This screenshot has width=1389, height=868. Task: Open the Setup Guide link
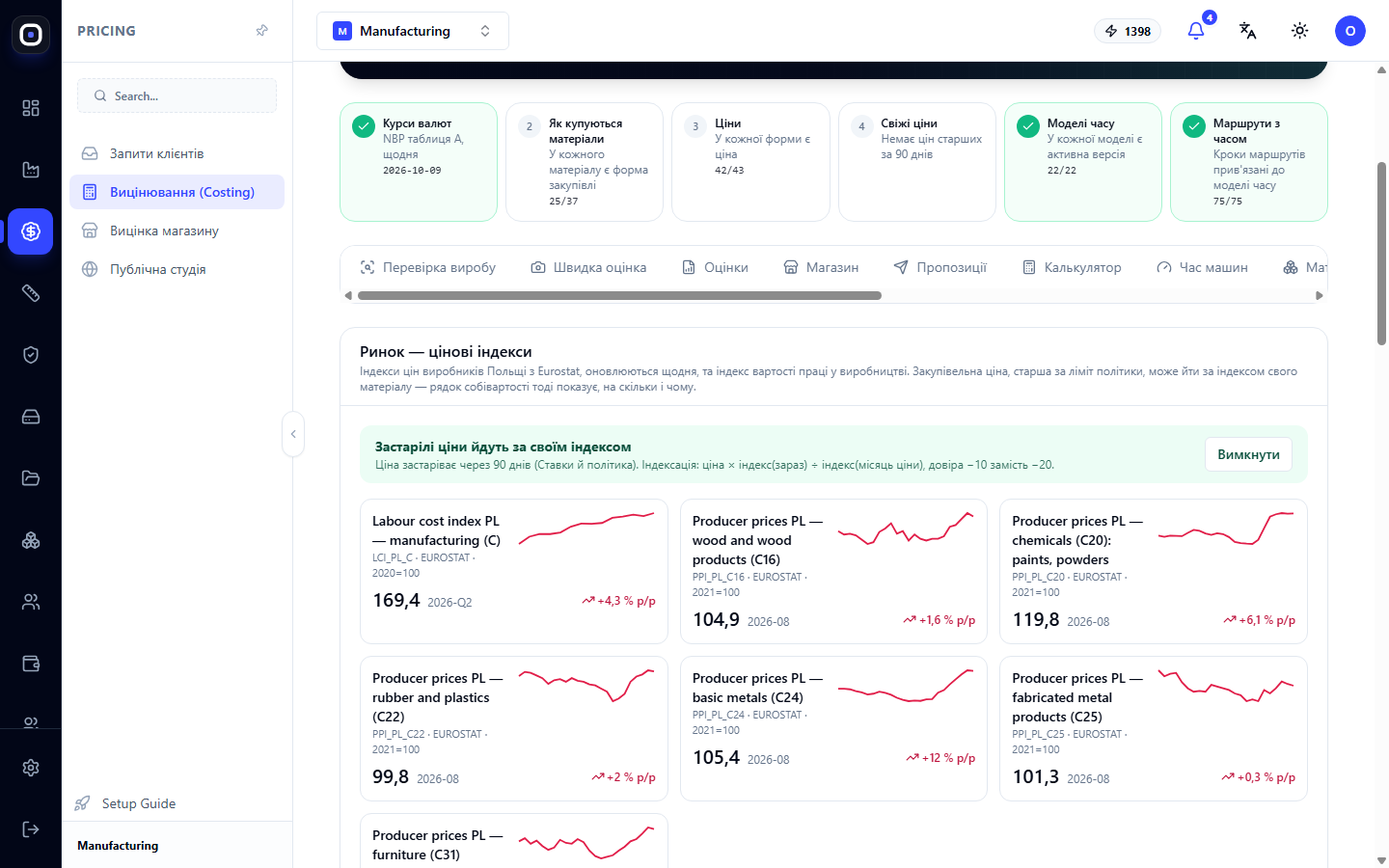125,803
